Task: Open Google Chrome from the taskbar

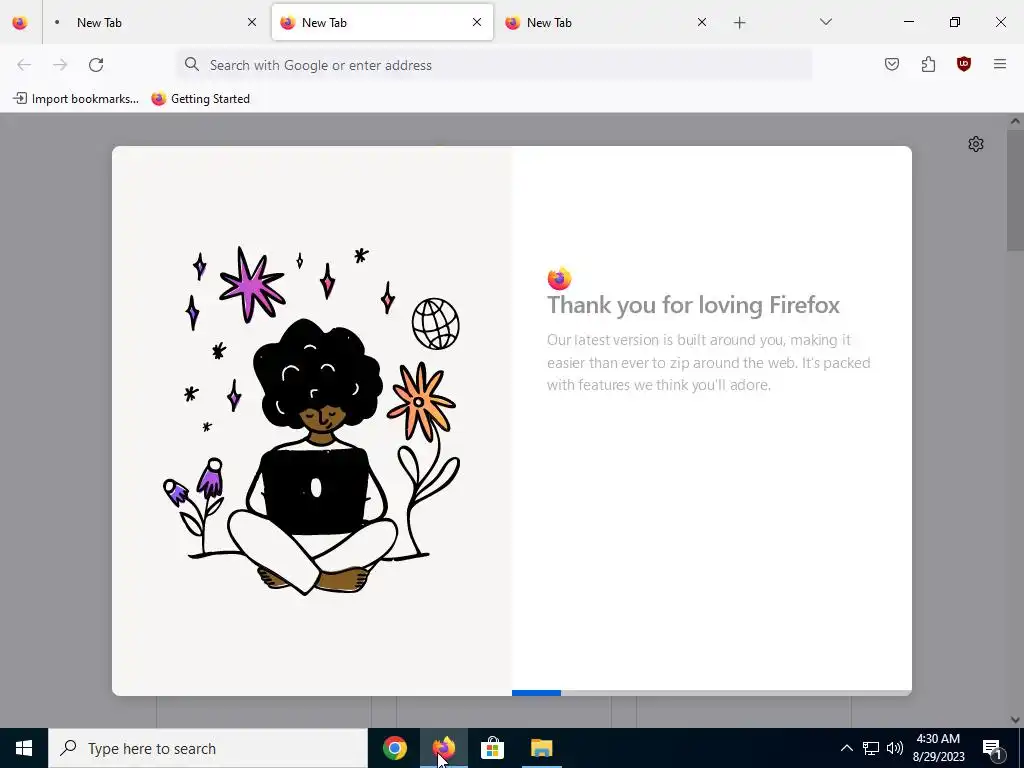Action: click(x=394, y=748)
